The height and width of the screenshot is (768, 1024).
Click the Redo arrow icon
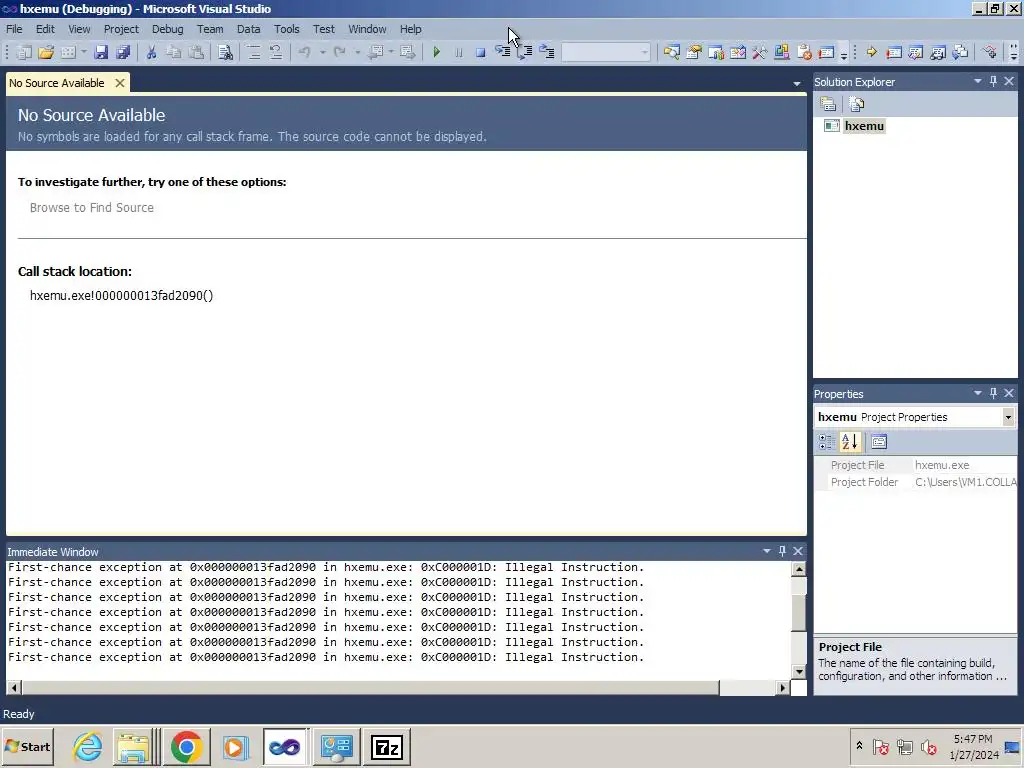tap(340, 52)
